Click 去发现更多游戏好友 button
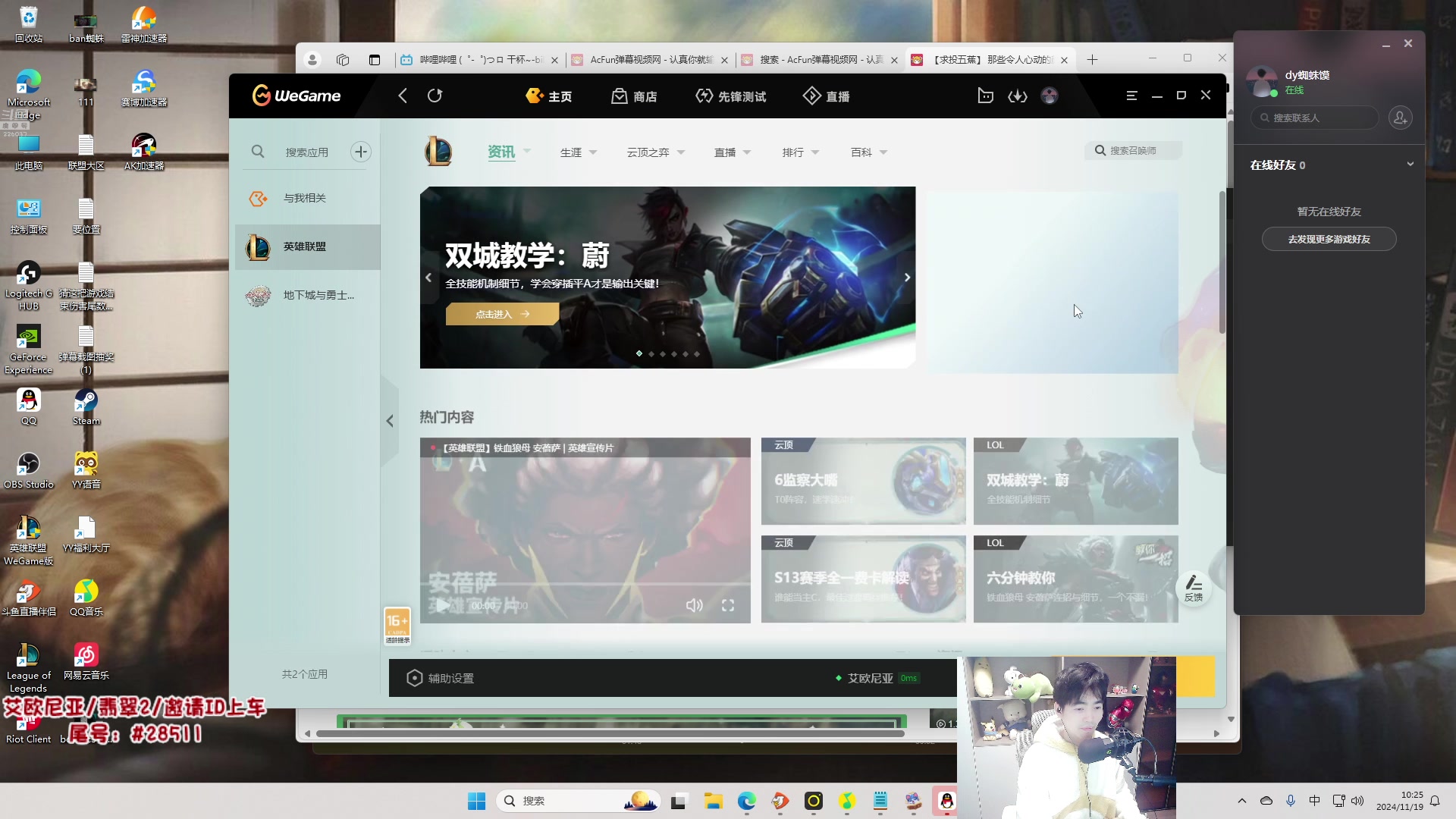This screenshot has height=819, width=1456. coord(1329,239)
